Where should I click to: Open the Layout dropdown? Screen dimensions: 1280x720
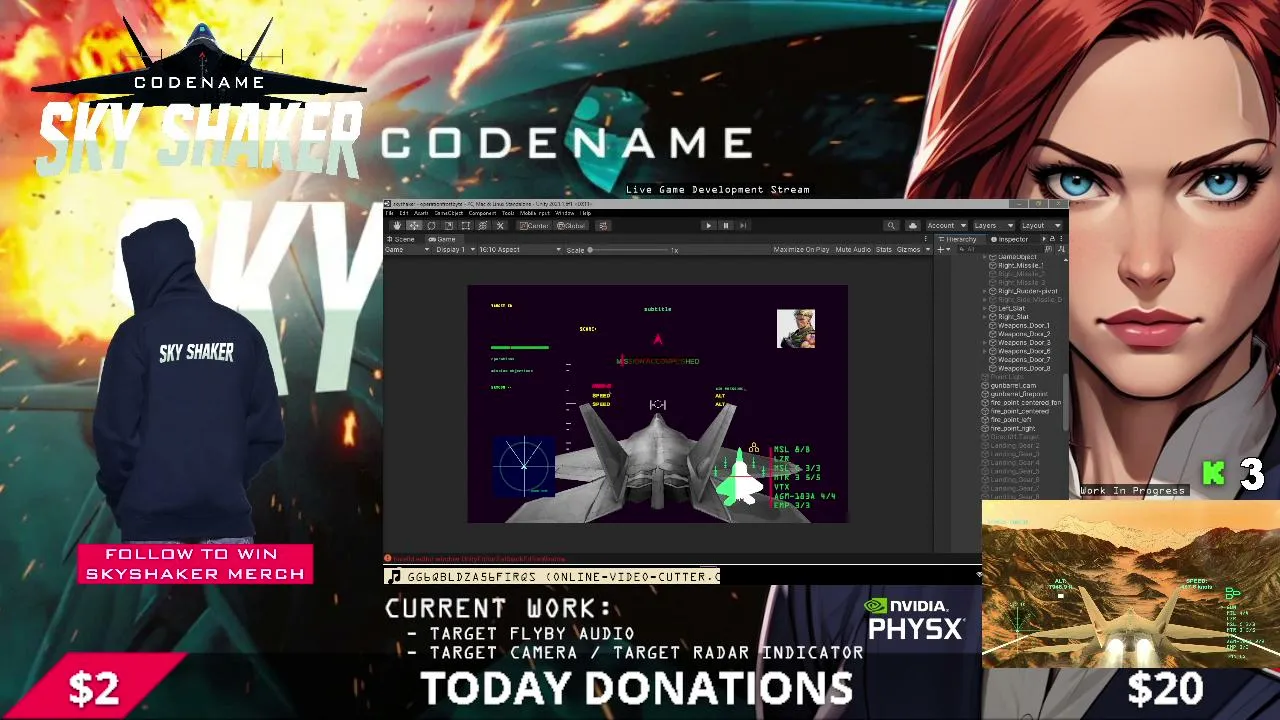[x=1040, y=225]
